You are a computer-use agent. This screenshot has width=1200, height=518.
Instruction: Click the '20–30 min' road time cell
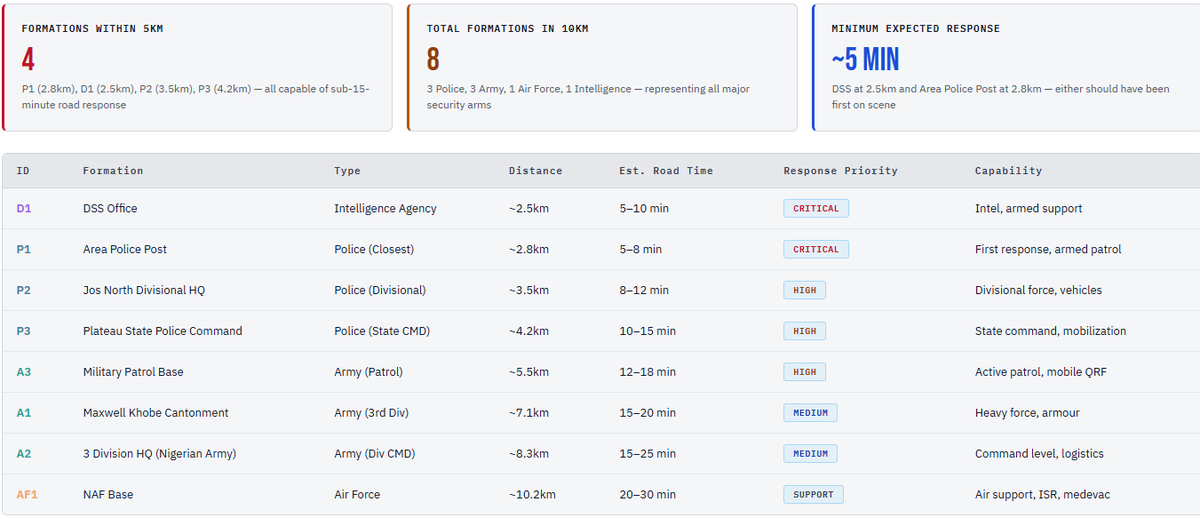[x=647, y=495]
